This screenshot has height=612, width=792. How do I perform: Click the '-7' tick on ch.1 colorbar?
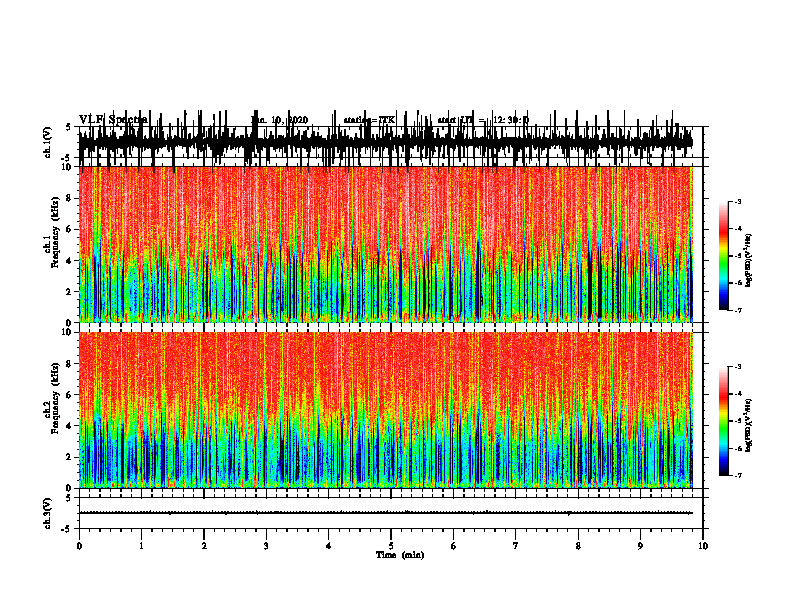(737, 310)
